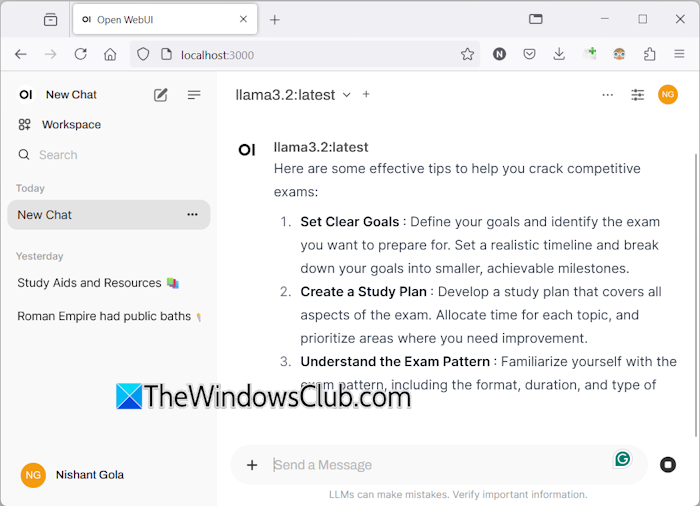Click the chat area vertical scrollbar
This screenshot has width=700, height=506.
coord(696,295)
